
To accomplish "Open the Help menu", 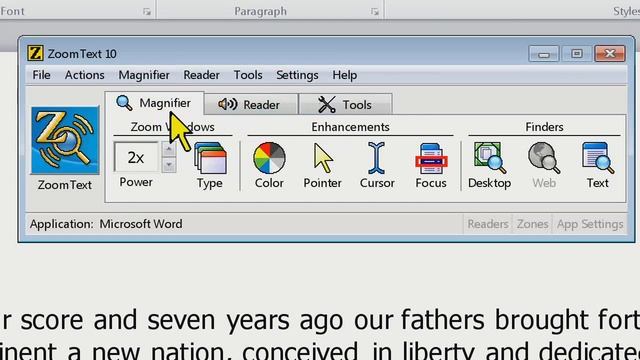I will tap(344, 75).
